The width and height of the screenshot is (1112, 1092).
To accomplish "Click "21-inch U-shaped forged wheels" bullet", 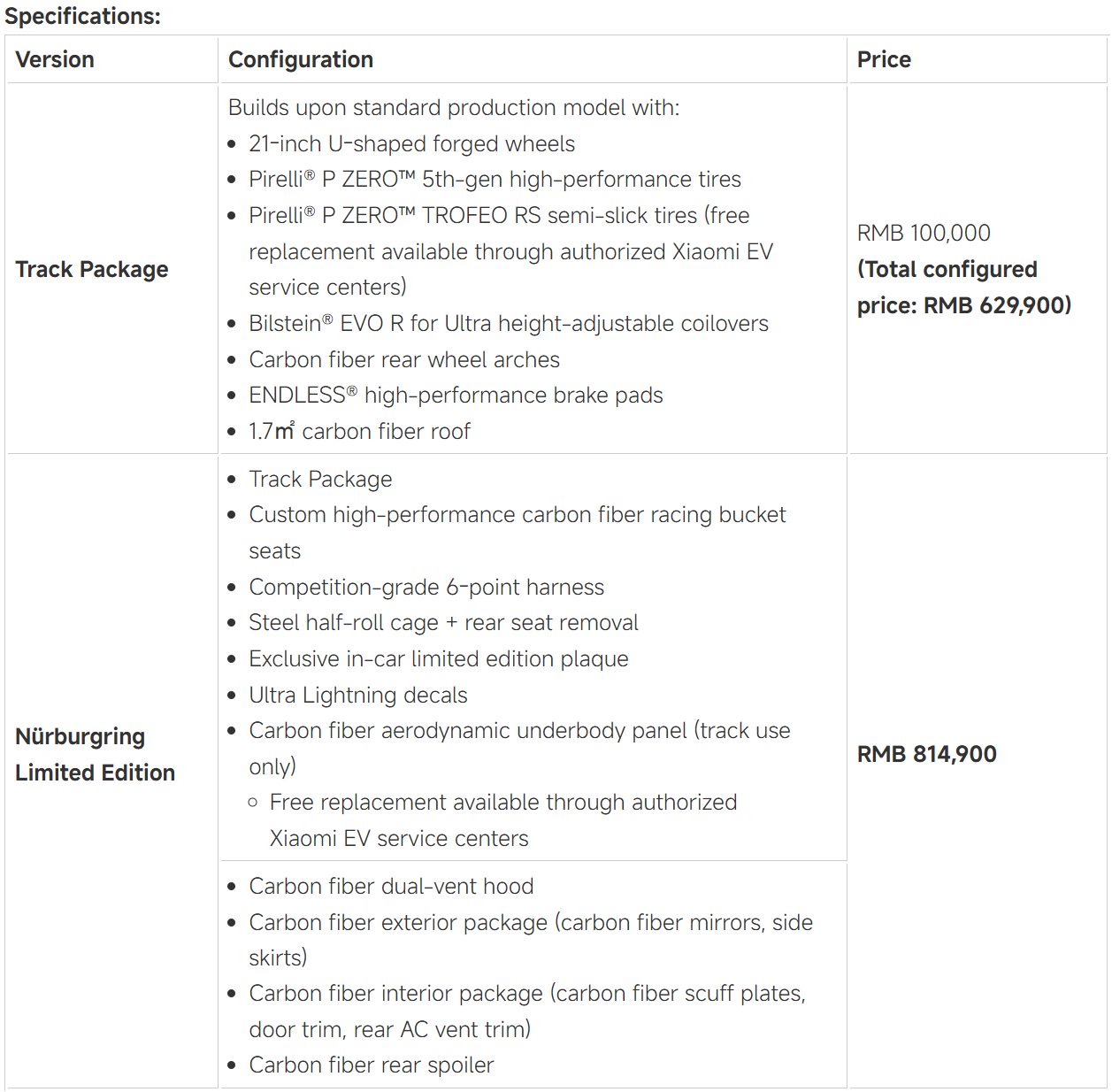I will coord(411,143).
